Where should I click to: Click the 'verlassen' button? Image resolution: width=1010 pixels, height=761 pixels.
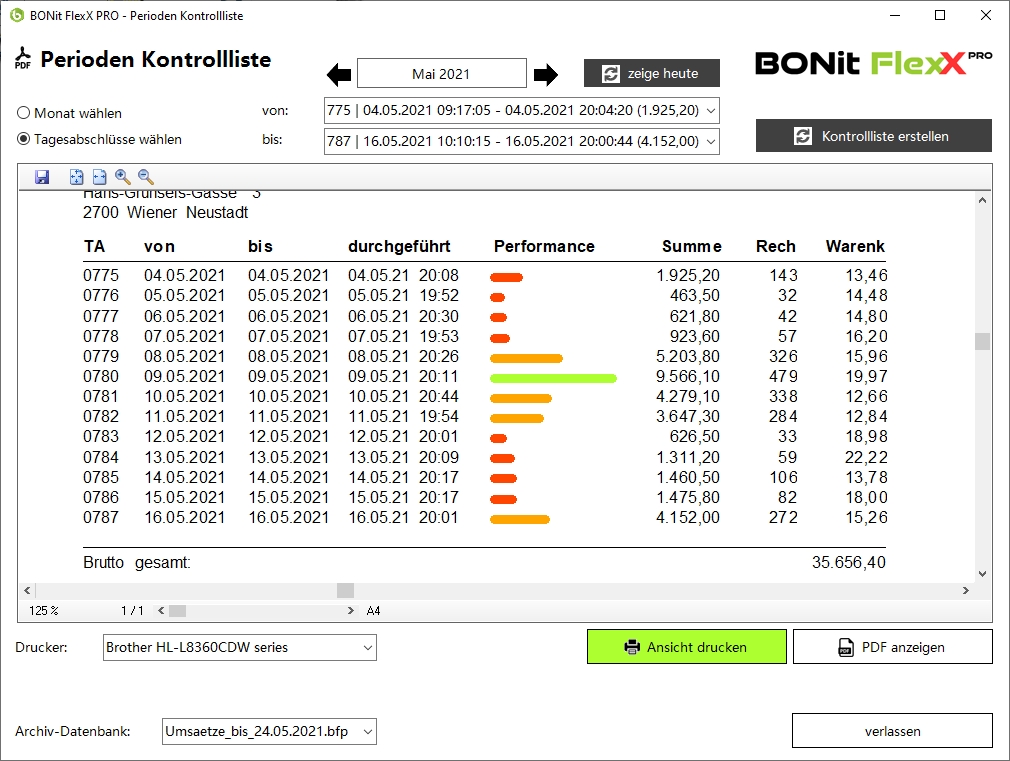(892, 731)
